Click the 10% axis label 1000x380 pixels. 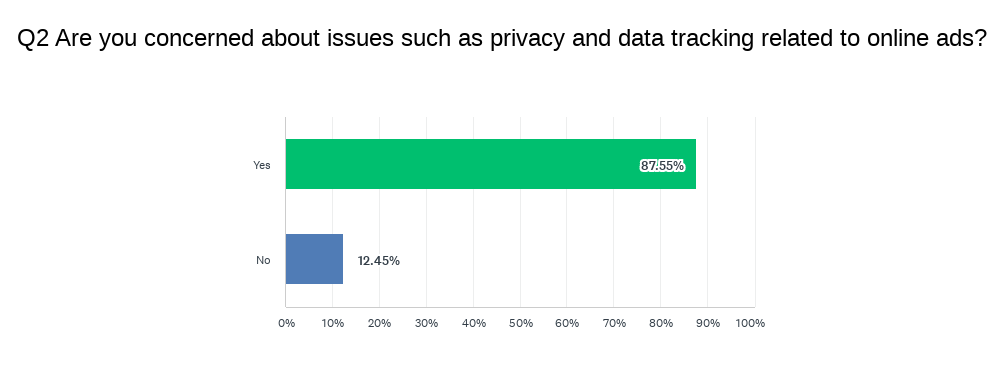tap(332, 323)
